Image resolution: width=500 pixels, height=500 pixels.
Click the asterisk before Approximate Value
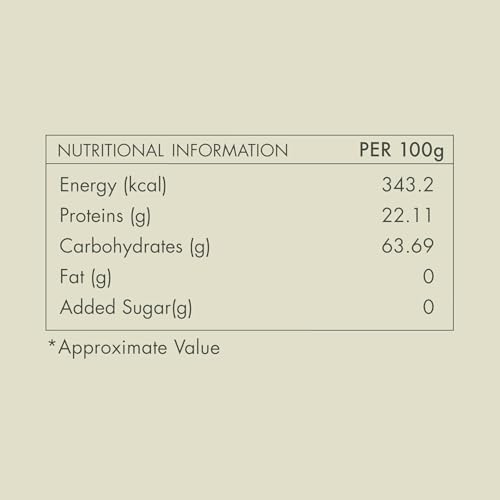pos(52,343)
